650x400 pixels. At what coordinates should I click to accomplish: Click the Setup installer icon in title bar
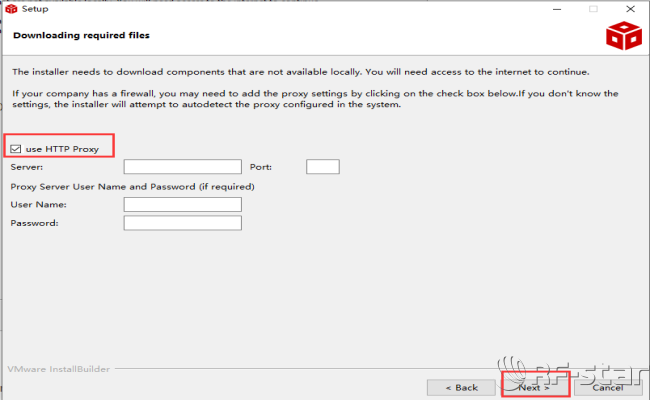coord(11,9)
